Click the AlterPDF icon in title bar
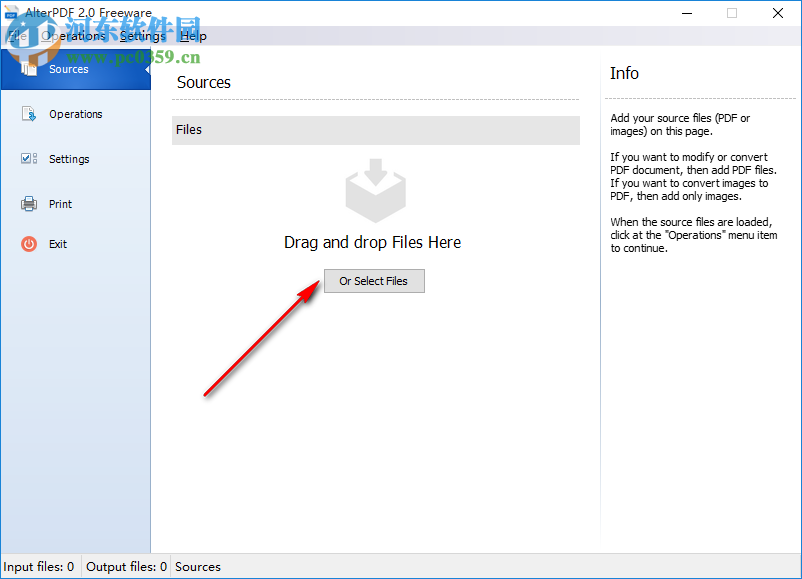The width and height of the screenshot is (802, 579). [12, 13]
